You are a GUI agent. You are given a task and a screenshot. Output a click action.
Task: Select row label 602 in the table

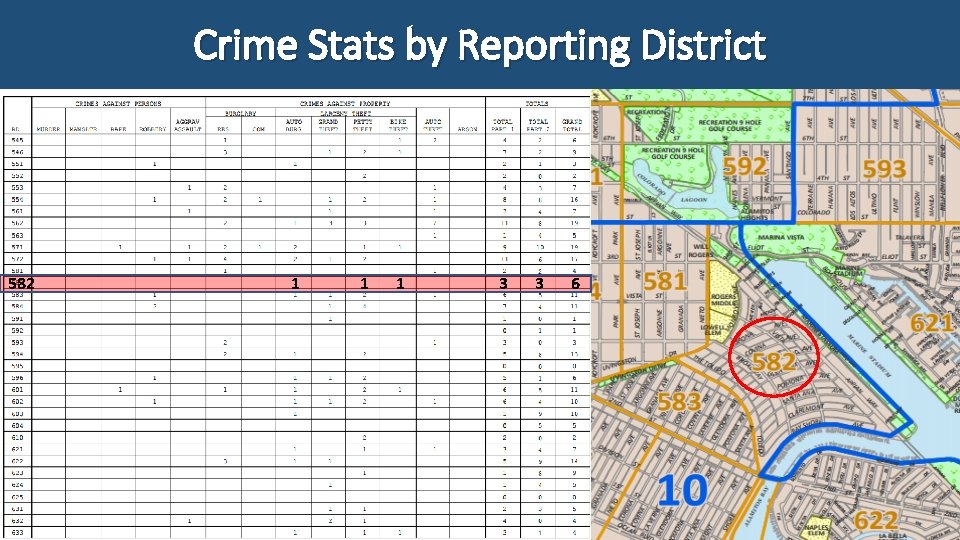point(17,402)
